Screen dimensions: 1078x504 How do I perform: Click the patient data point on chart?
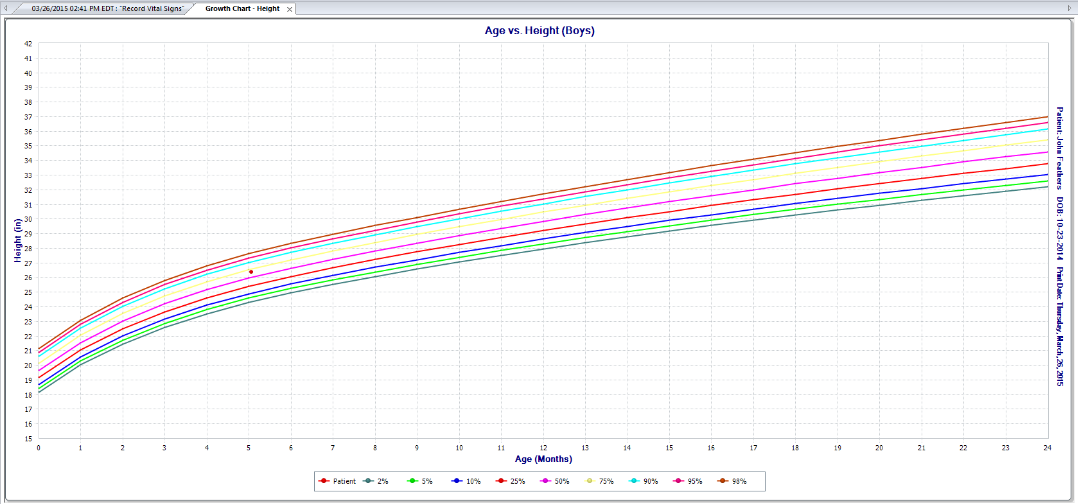click(x=251, y=272)
